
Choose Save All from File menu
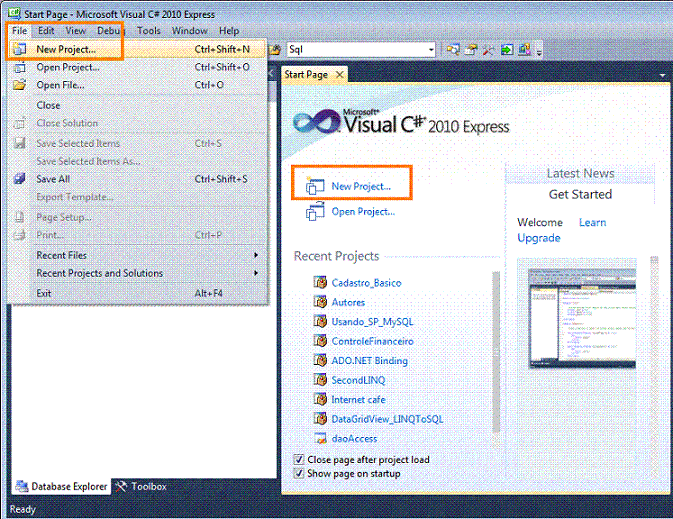[137, 179]
